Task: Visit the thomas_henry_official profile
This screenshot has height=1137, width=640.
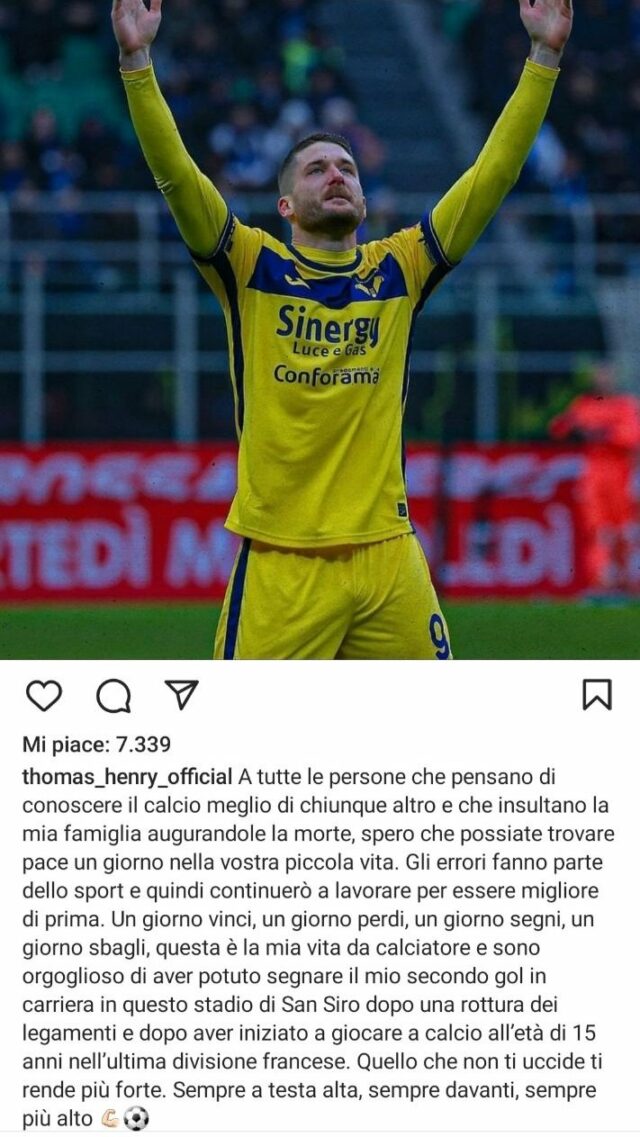Action: point(127,778)
